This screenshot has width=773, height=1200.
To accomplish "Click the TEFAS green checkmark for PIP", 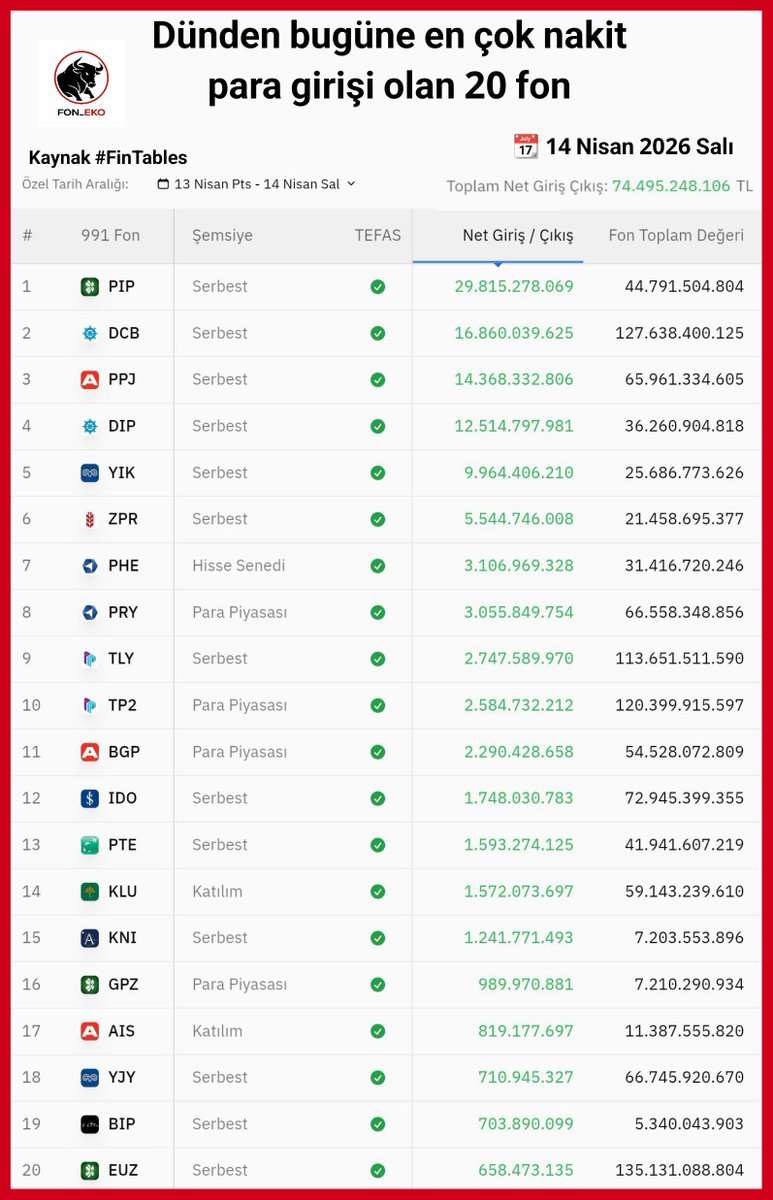I will click(x=378, y=287).
